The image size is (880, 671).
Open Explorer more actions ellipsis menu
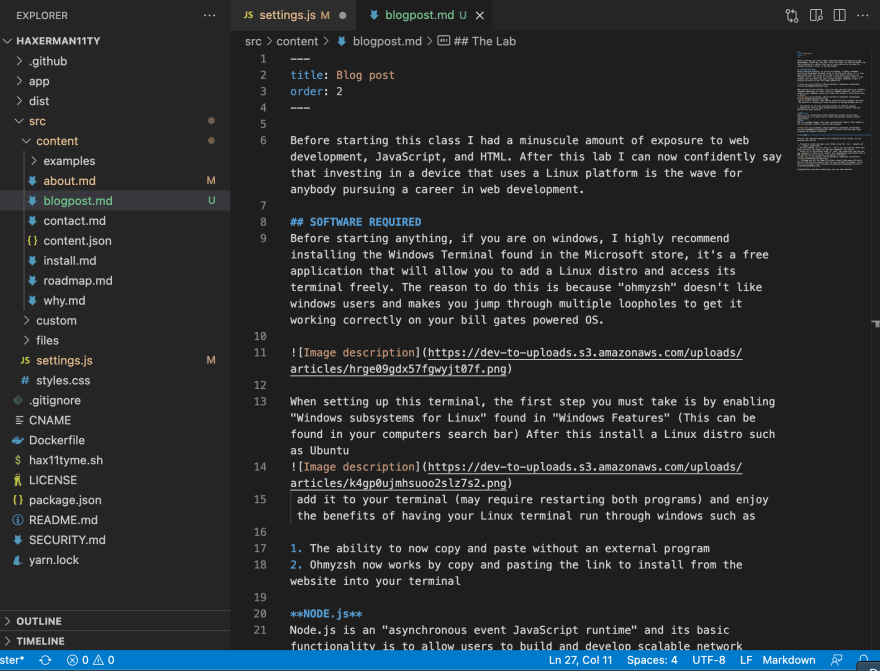point(209,16)
